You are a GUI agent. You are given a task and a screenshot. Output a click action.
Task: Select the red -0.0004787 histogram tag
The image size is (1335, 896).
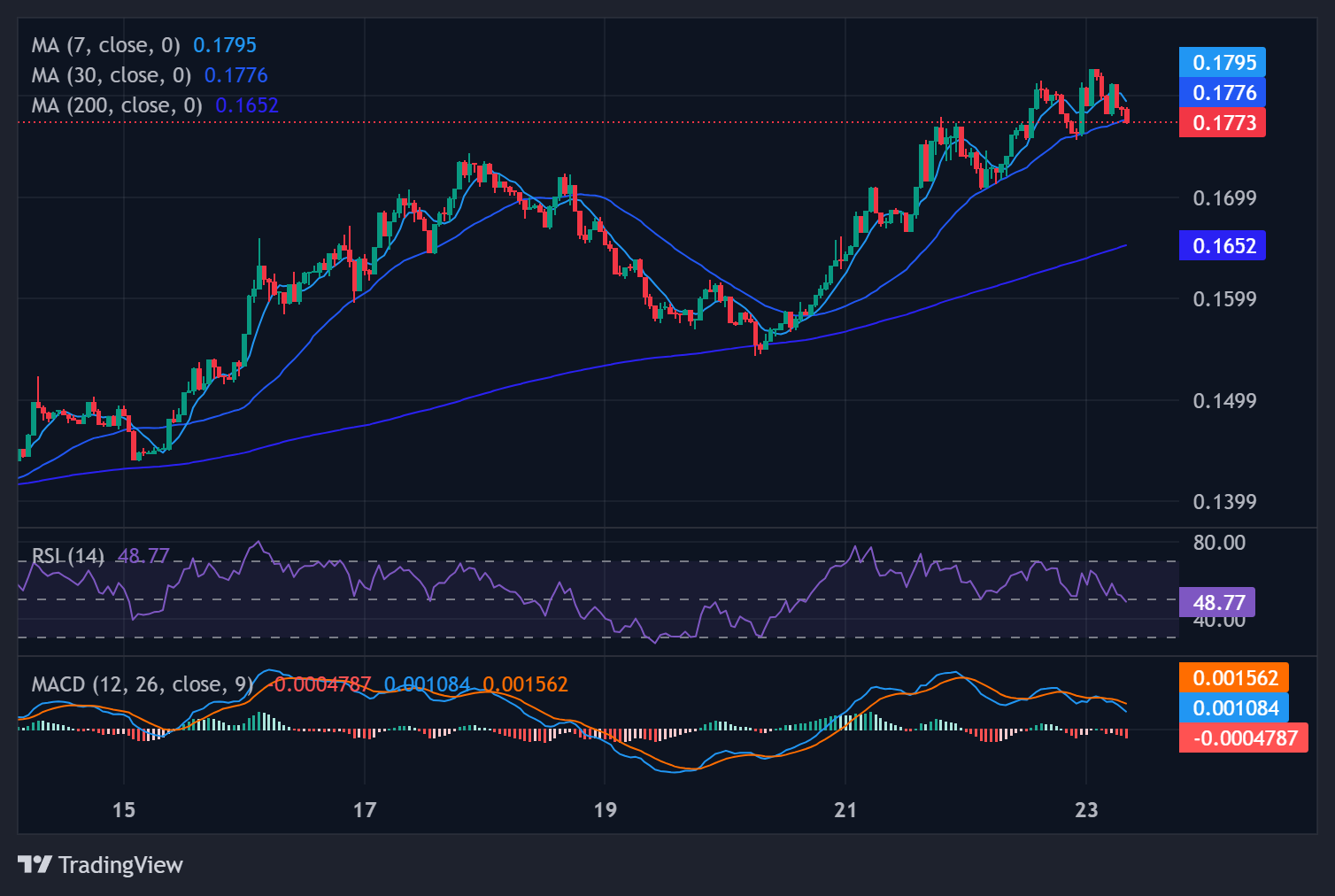tap(1243, 738)
